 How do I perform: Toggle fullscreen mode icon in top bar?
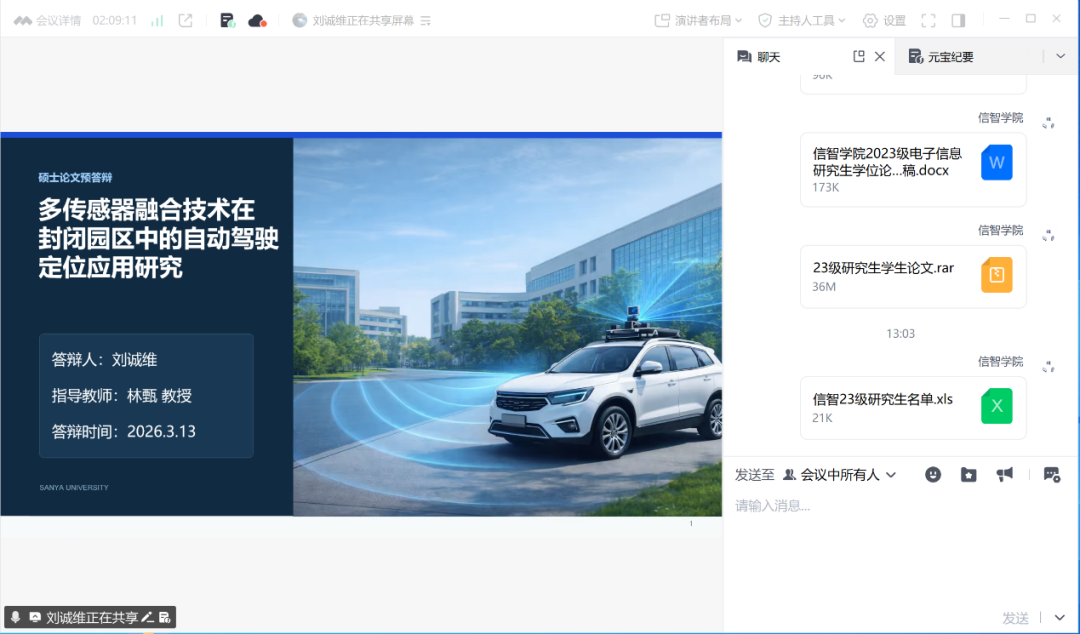pyautogui.click(x=928, y=20)
